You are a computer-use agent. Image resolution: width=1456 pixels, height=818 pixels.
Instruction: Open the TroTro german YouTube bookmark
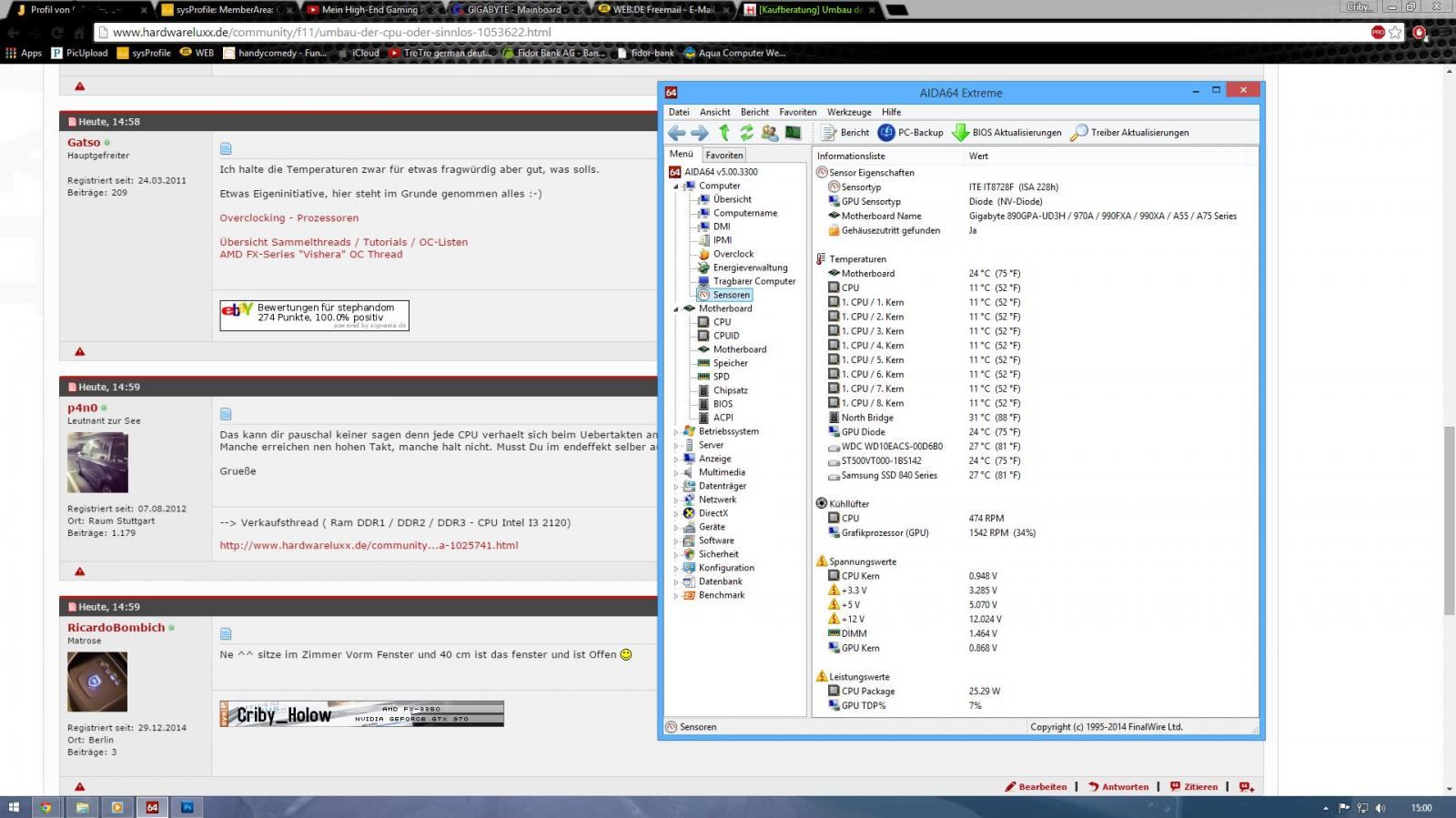pyautogui.click(x=441, y=53)
